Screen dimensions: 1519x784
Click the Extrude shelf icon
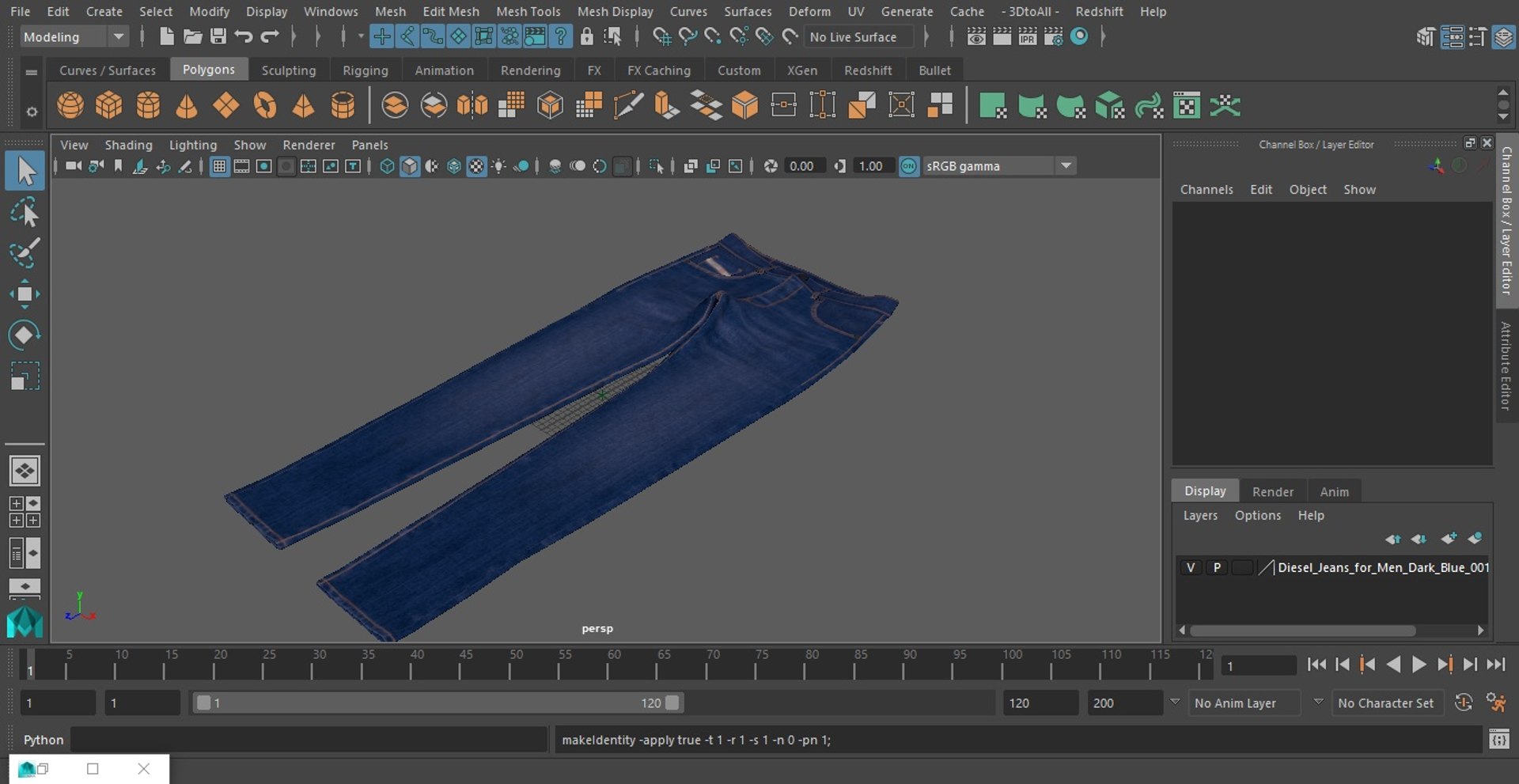tap(667, 105)
